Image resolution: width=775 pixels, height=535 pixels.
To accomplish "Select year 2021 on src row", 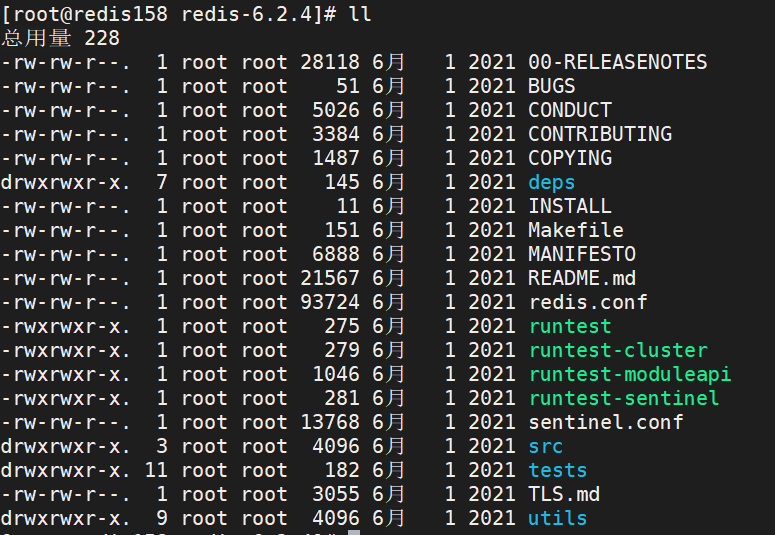I will 492,446.
